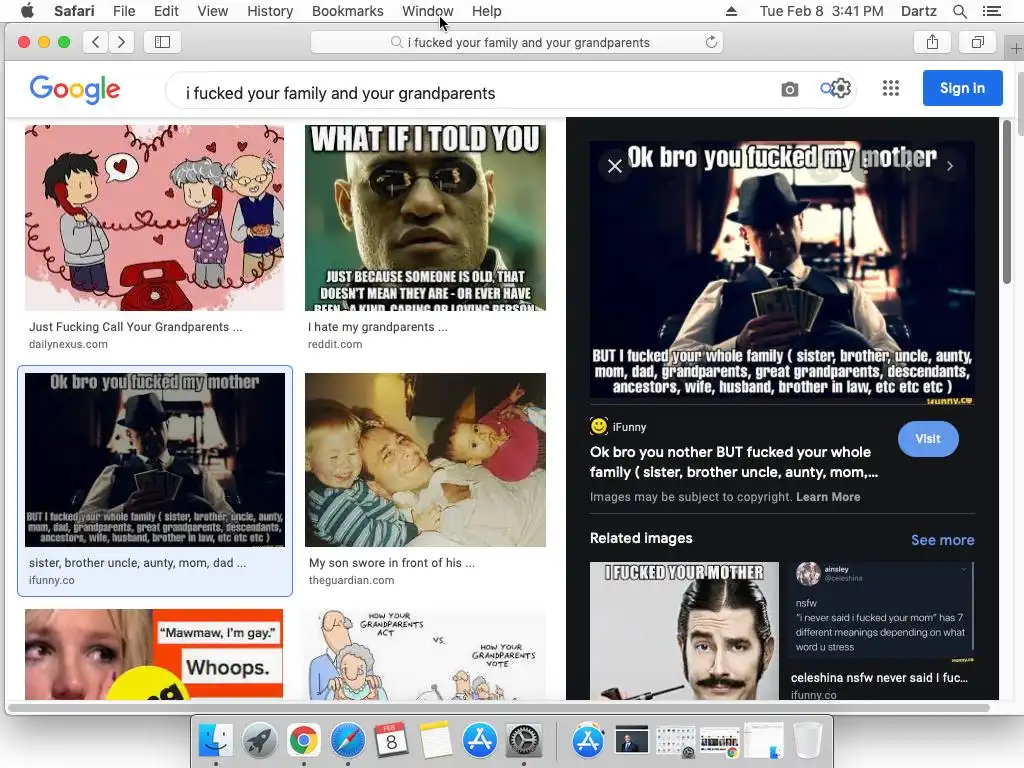Open System Preferences from the Dock
The height and width of the screenshot is (768, 1024).
click(x=524, y=741)
